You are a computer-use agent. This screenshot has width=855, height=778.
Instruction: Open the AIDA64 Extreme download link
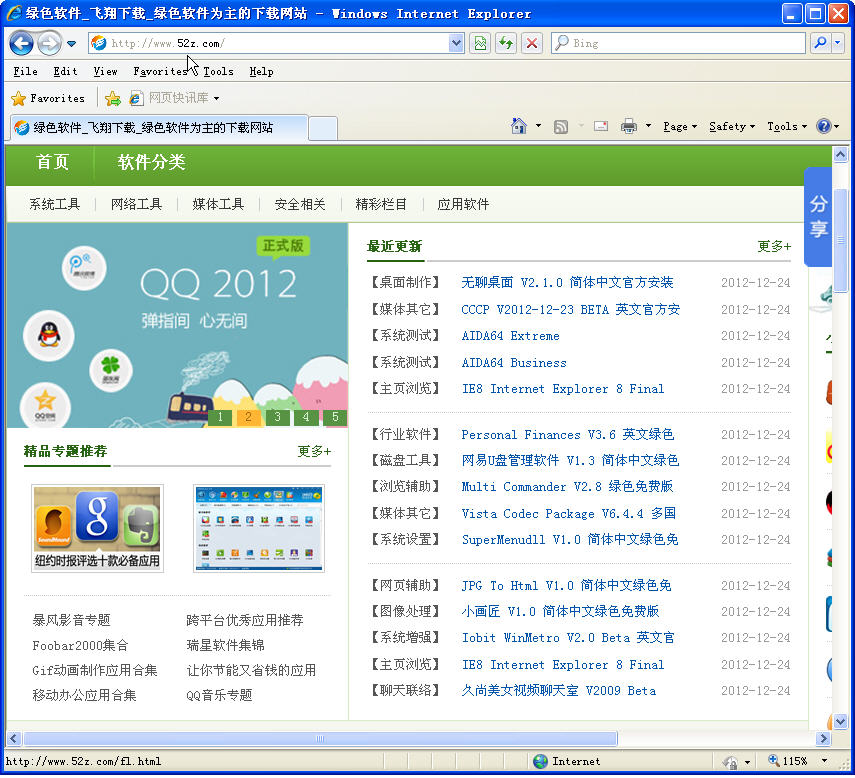[x=510, y=336]
